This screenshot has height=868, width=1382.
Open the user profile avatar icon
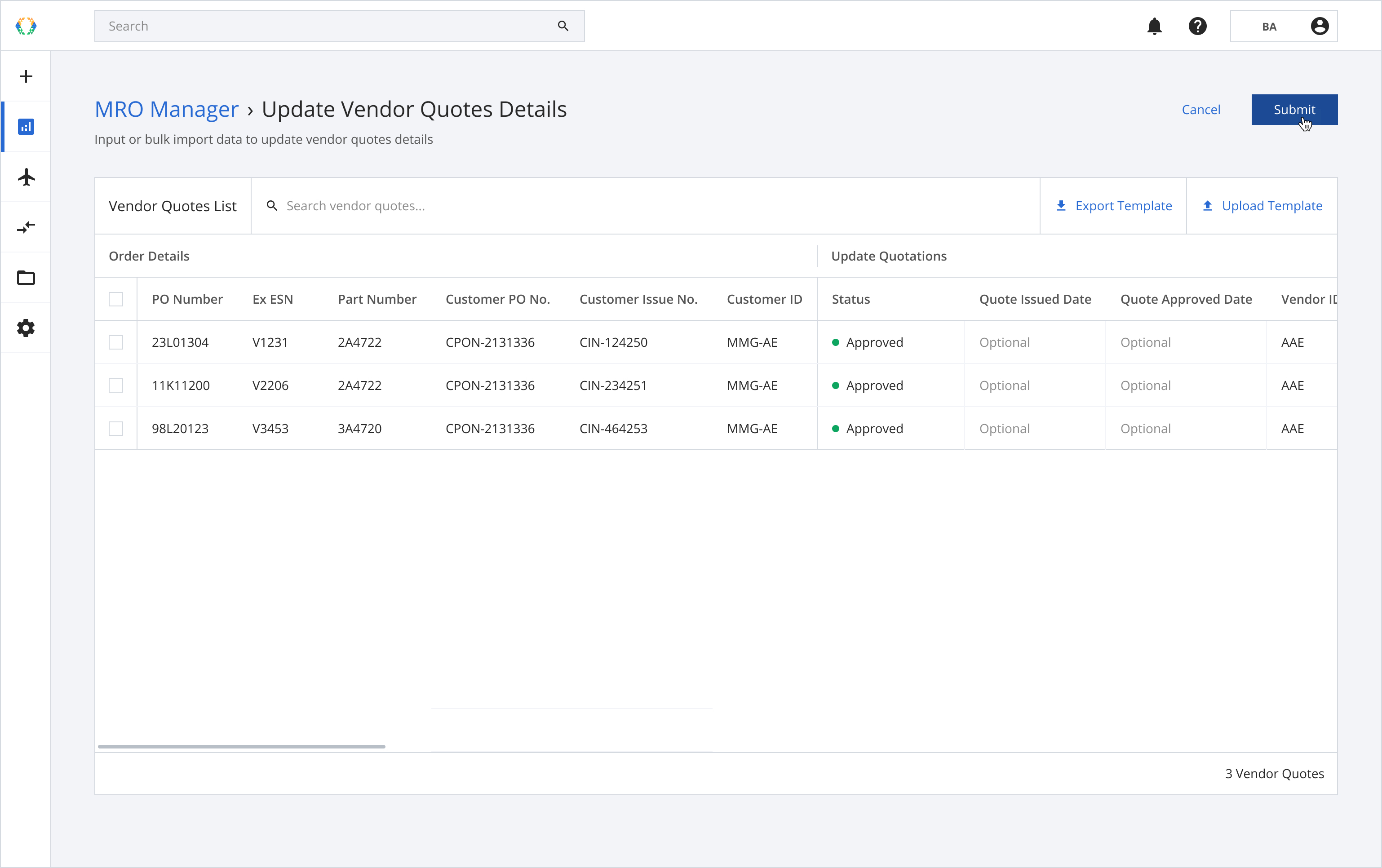point(1320,26)
